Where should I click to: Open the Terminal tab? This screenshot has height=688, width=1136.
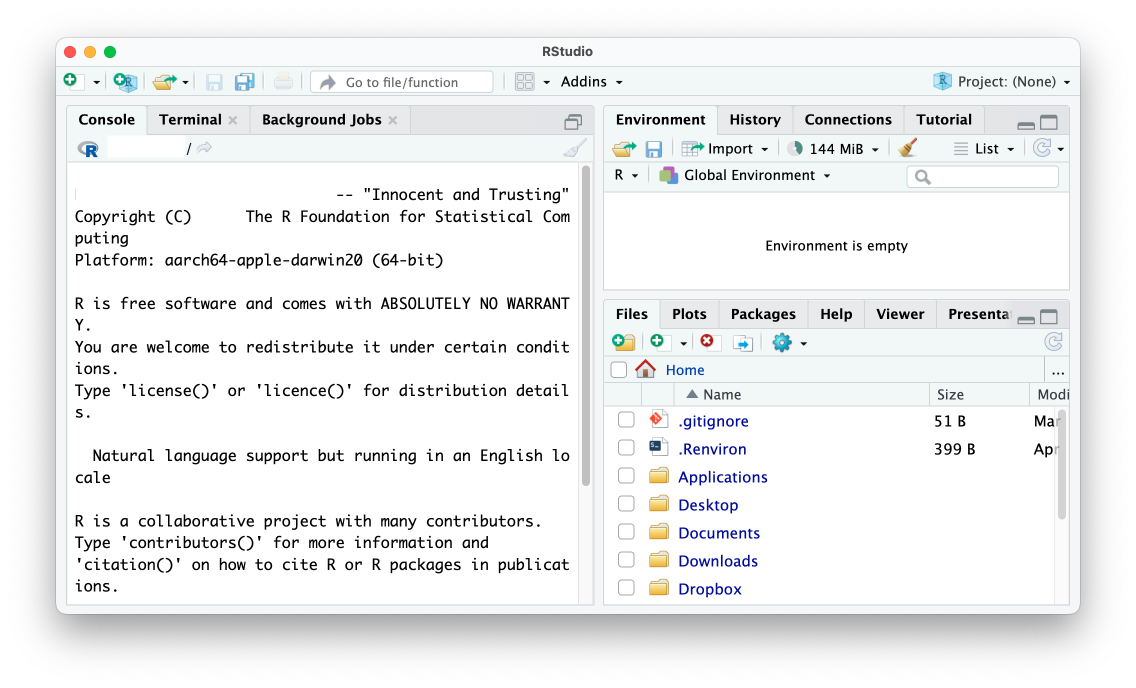pyautogui.click(x=189, y=119)
